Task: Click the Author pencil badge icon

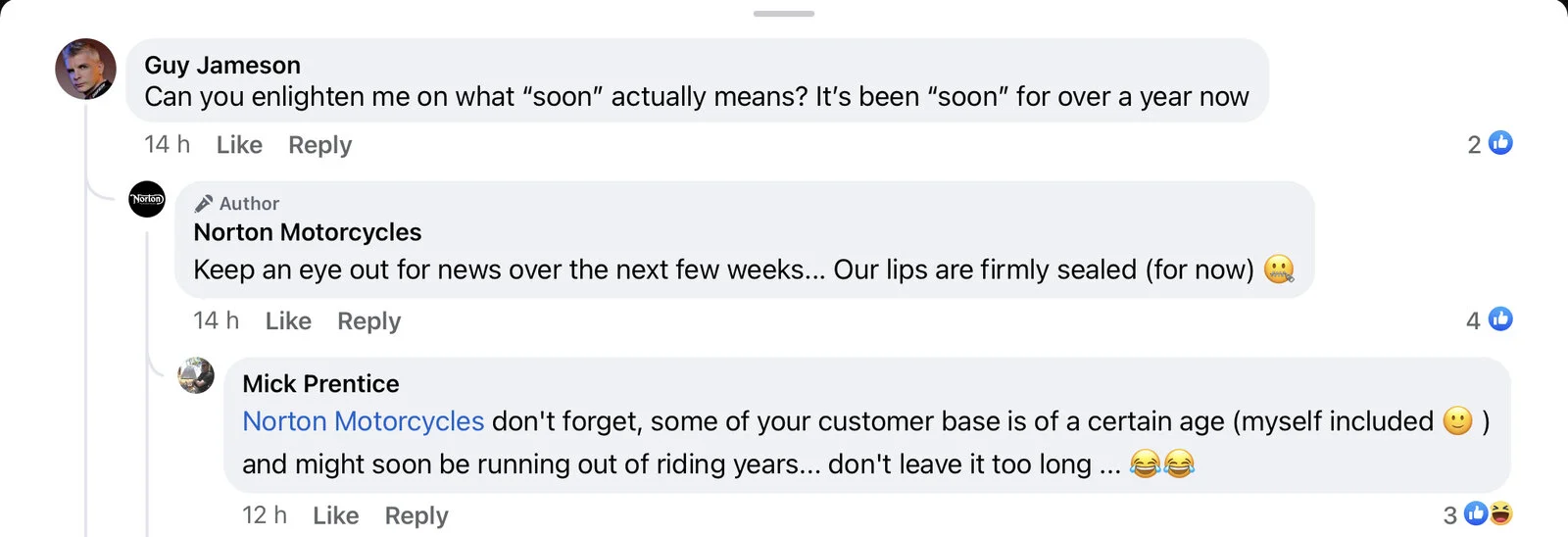Action: (204, 204)
